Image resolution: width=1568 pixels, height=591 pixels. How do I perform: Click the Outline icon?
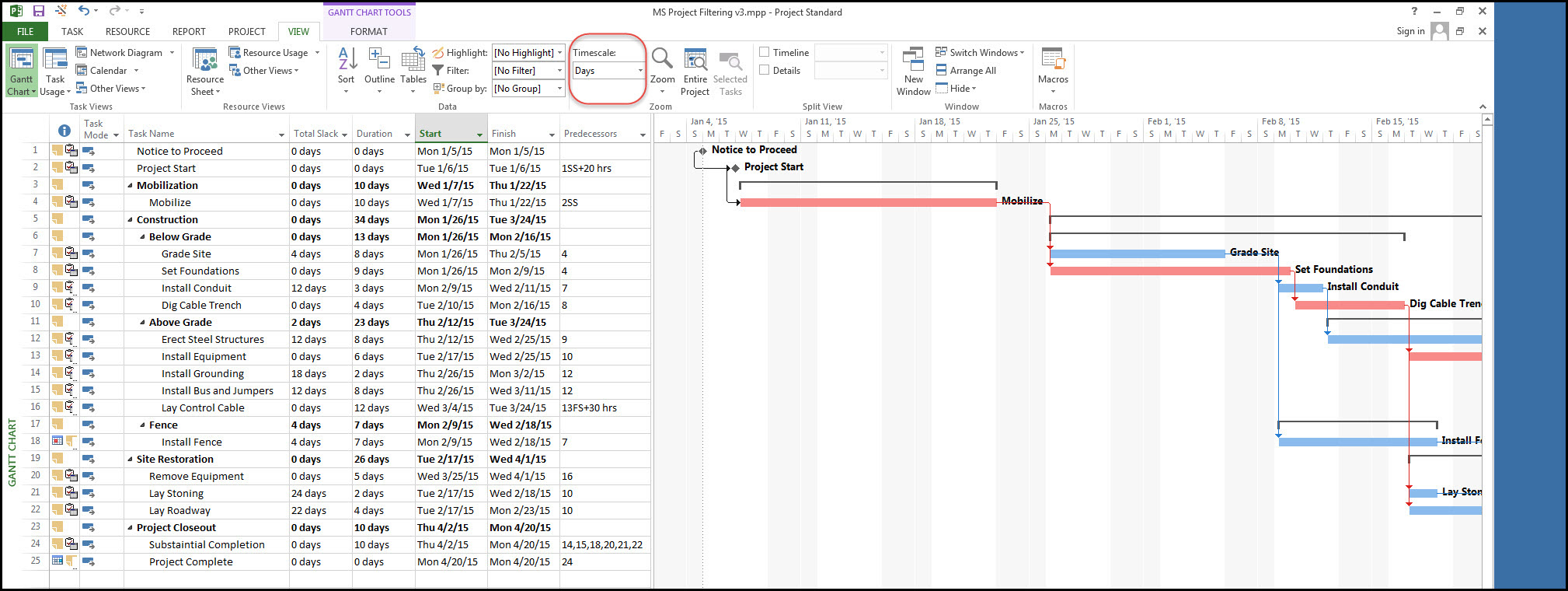[x=379, y=61]
